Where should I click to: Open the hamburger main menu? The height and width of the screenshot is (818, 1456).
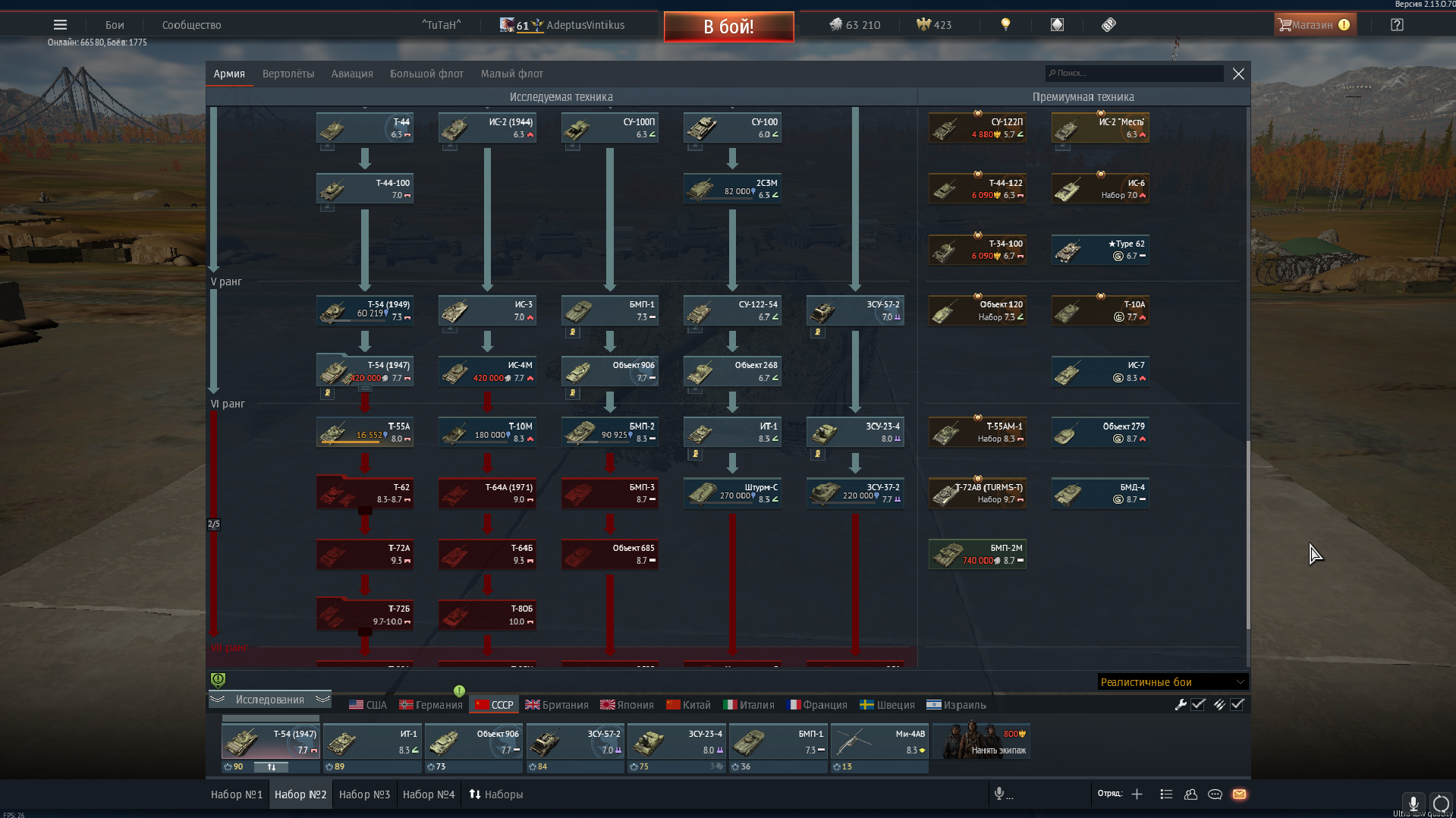coord(60,25)
